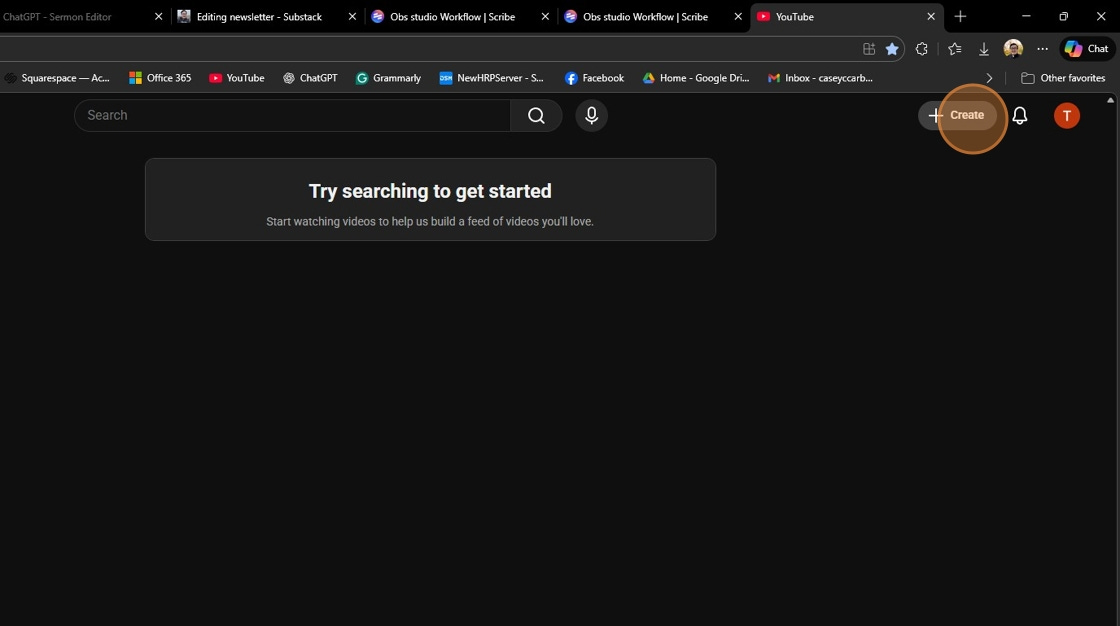Restore down the browser window
The image size is (1120, 626).
(x=1064, y=16)
